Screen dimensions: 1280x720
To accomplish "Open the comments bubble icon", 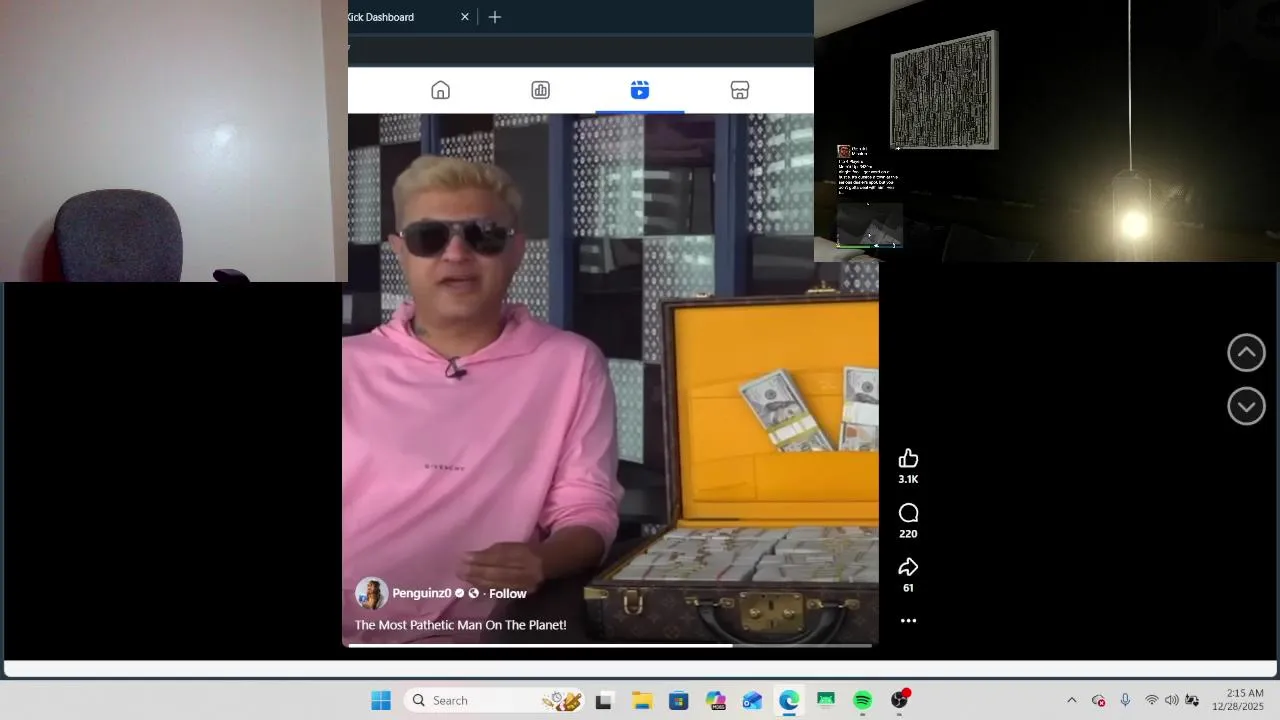I will [908, 513].
